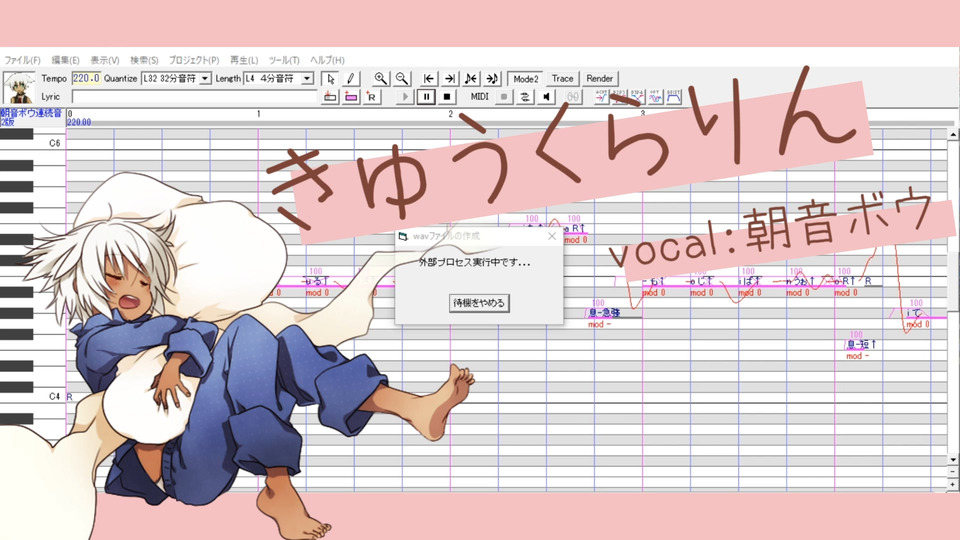960x540 pixels.
Task: Jump to end with right-bar arrow icon
Action: (x=449, y=78)
